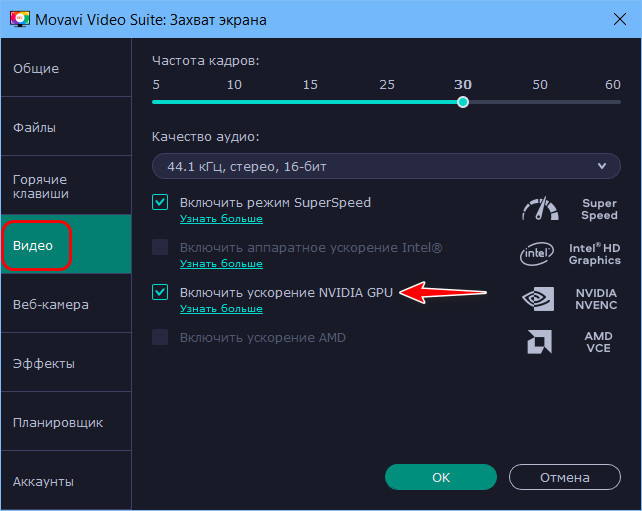
Task: Click the Качество аудио heading
Action: tap(206, 136)
